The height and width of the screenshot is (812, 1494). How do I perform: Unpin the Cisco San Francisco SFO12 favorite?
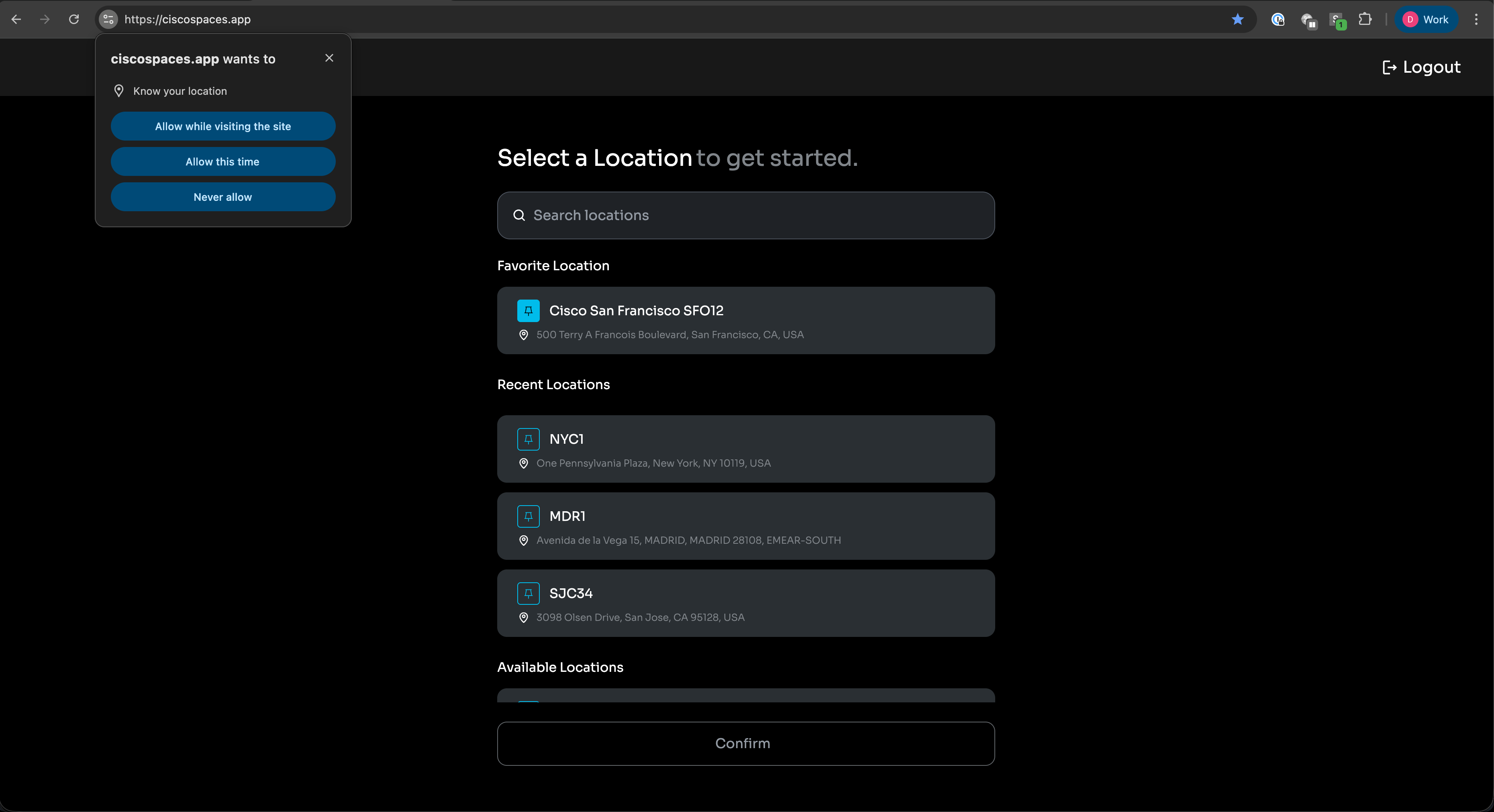pos(529,310)
